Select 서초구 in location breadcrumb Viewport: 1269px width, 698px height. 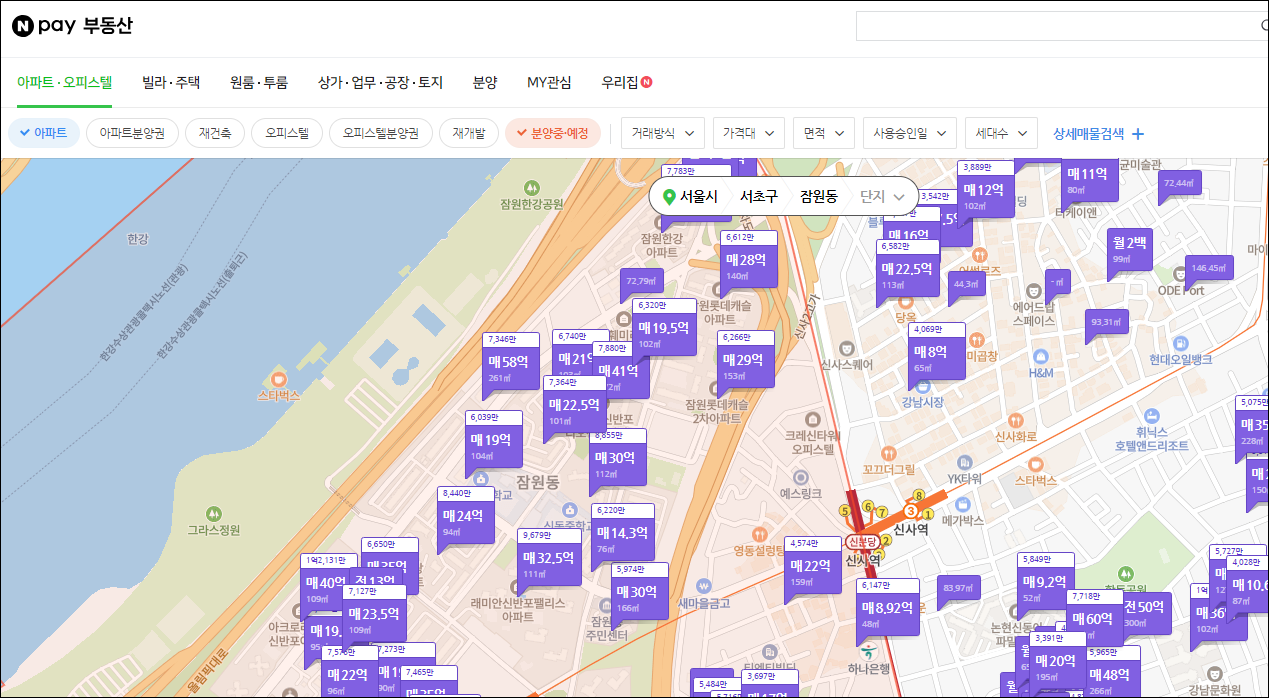pyautogui.click(x=759, y=197)
